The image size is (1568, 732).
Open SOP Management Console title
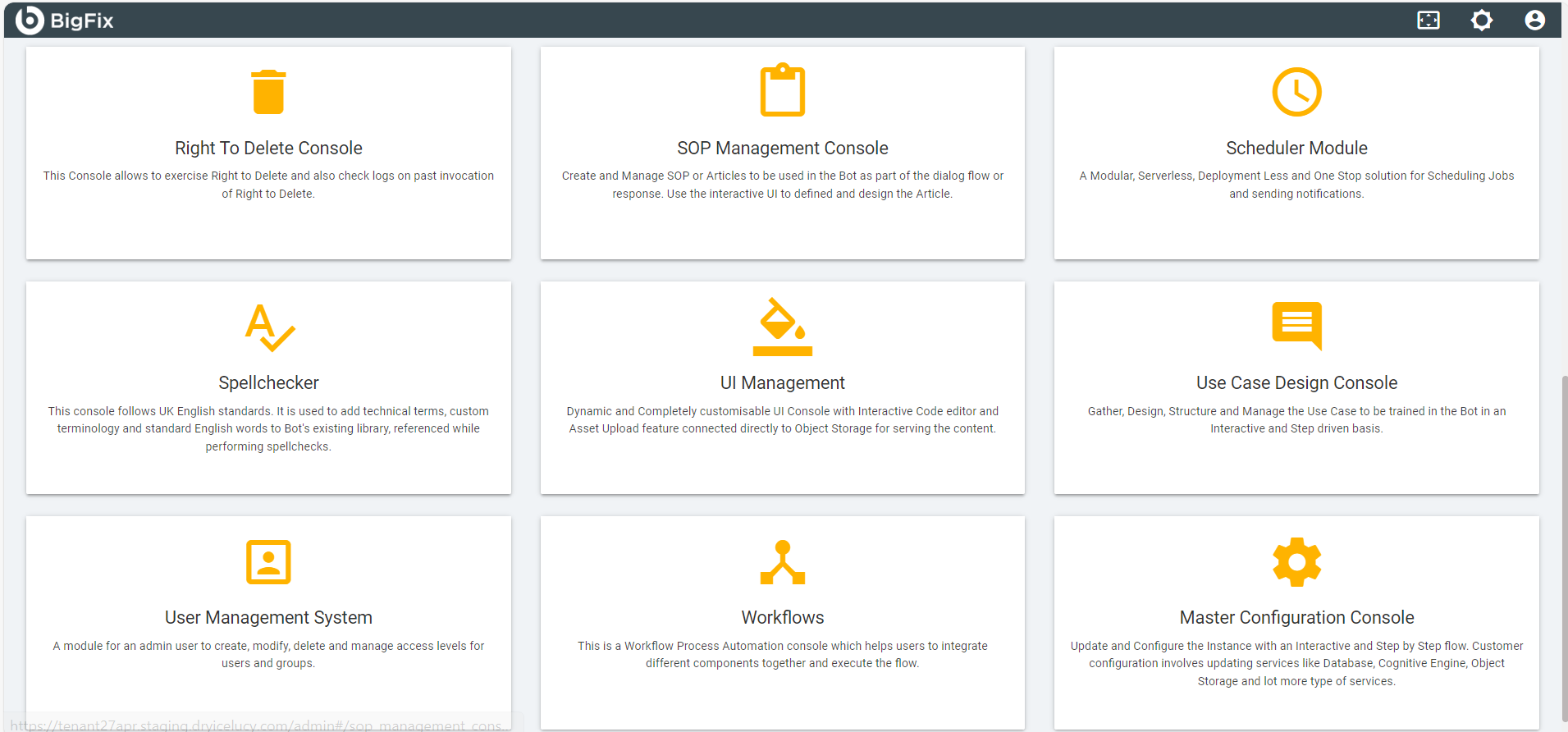point(783,148)
